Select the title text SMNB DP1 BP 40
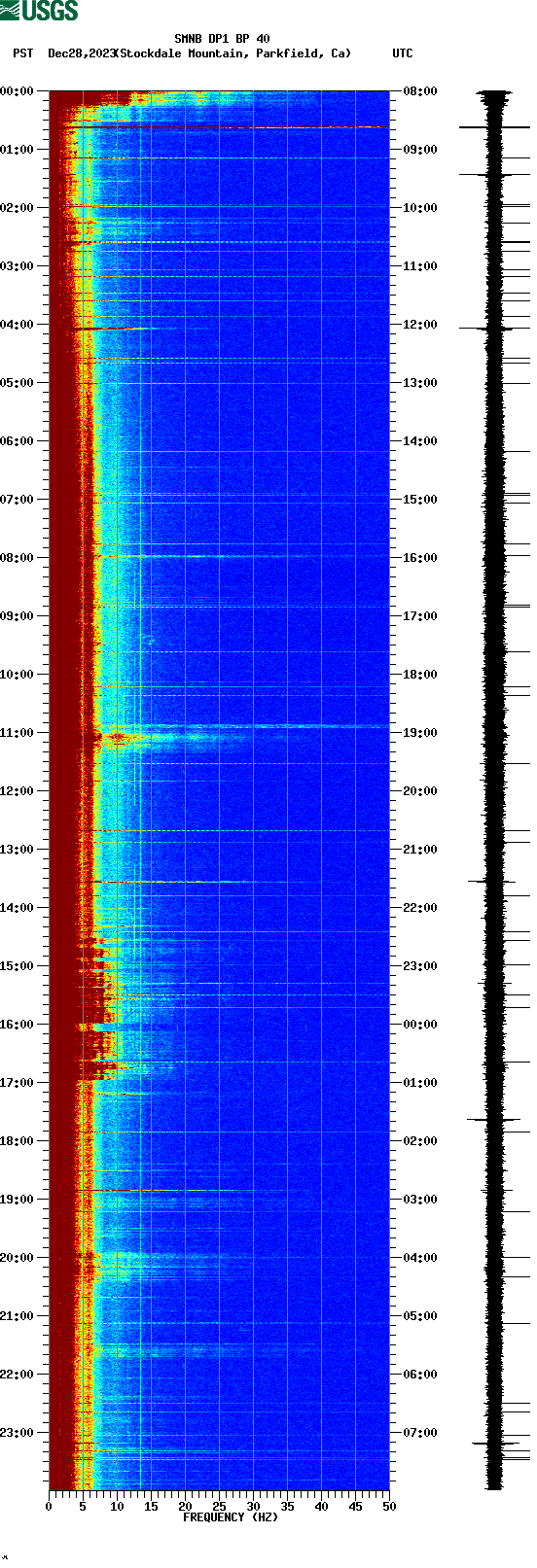 [222, 39]
